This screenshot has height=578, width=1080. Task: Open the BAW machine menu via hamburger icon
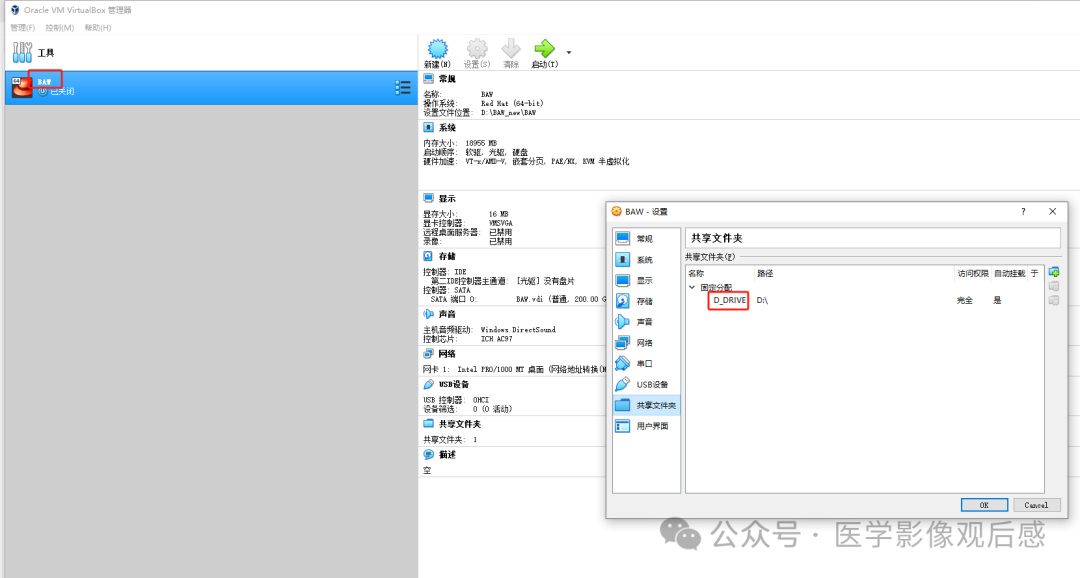[x=403, y=87]
